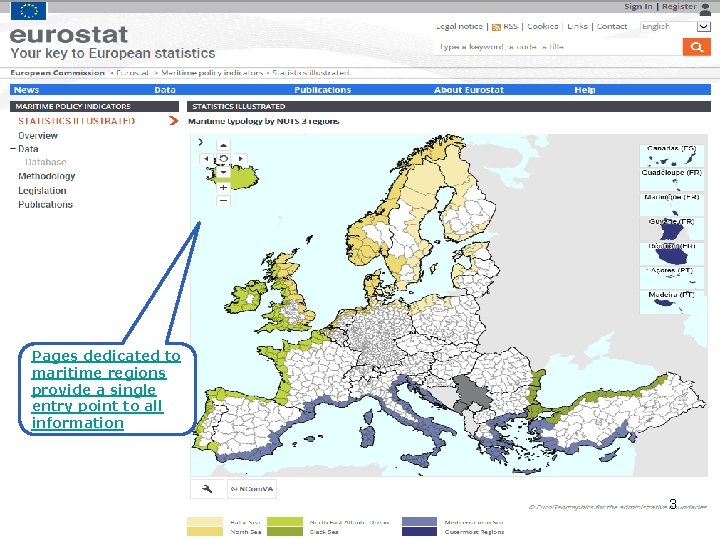Click the Baltic Sea legend swatch
Screen dimensions: 720x540
[x=205, y=522]
